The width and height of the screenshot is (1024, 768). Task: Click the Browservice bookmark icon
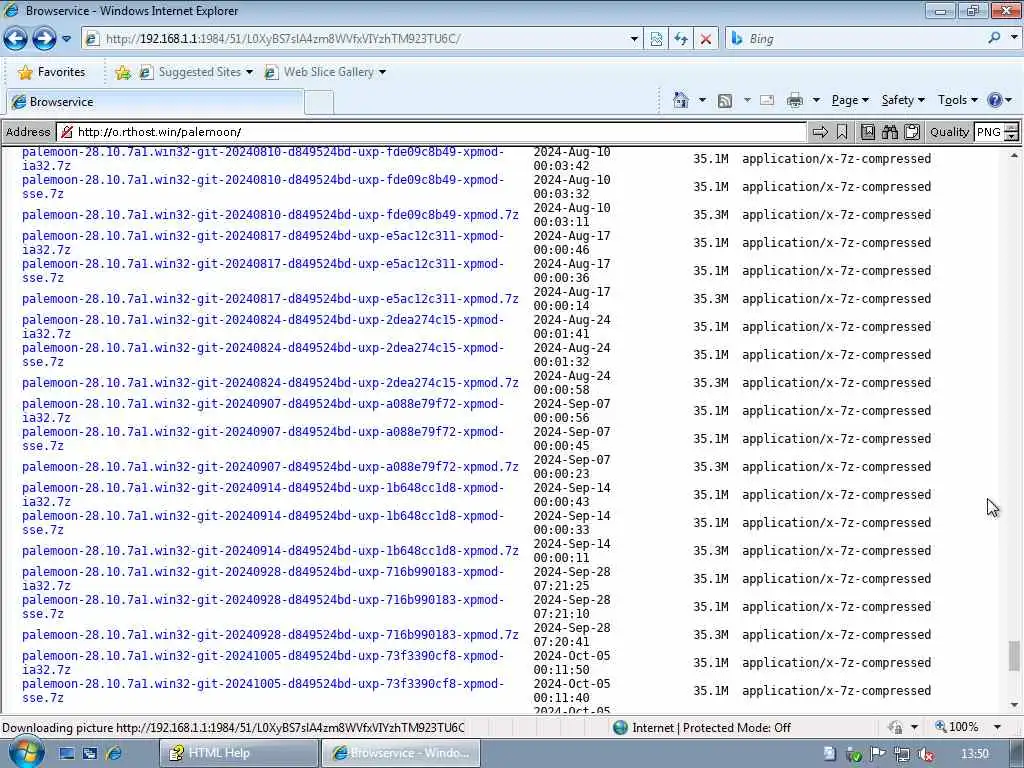click(842, 132)
